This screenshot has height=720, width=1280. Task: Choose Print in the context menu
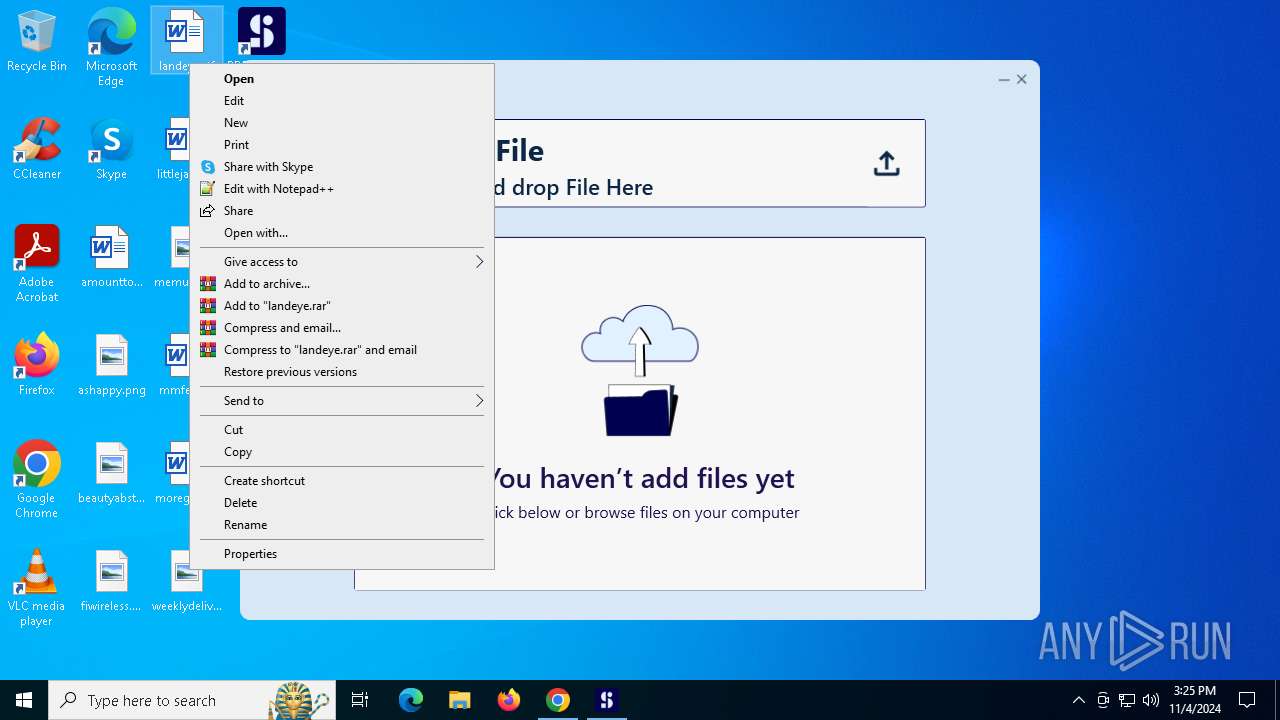click(x=342, y=145)
